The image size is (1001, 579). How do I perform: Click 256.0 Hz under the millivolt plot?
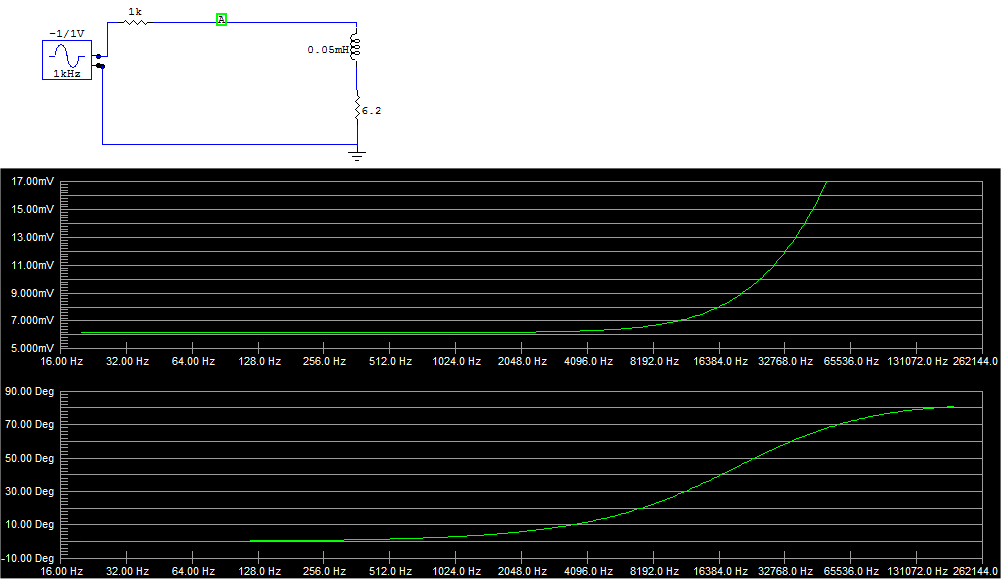324,361
